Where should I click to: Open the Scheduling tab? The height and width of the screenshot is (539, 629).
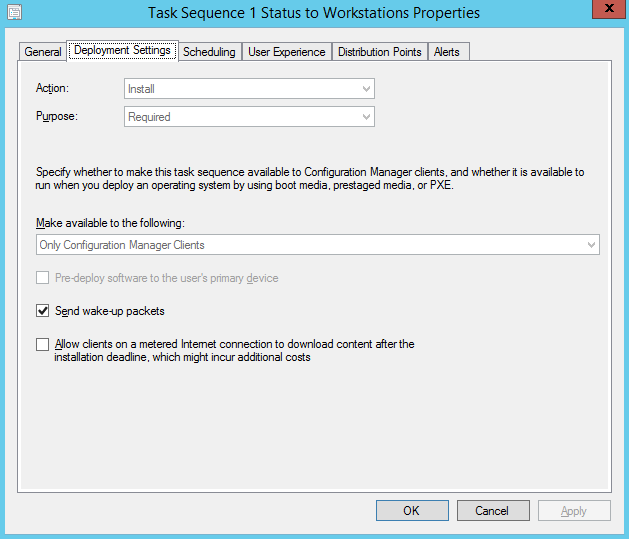[x=209, y=52]
